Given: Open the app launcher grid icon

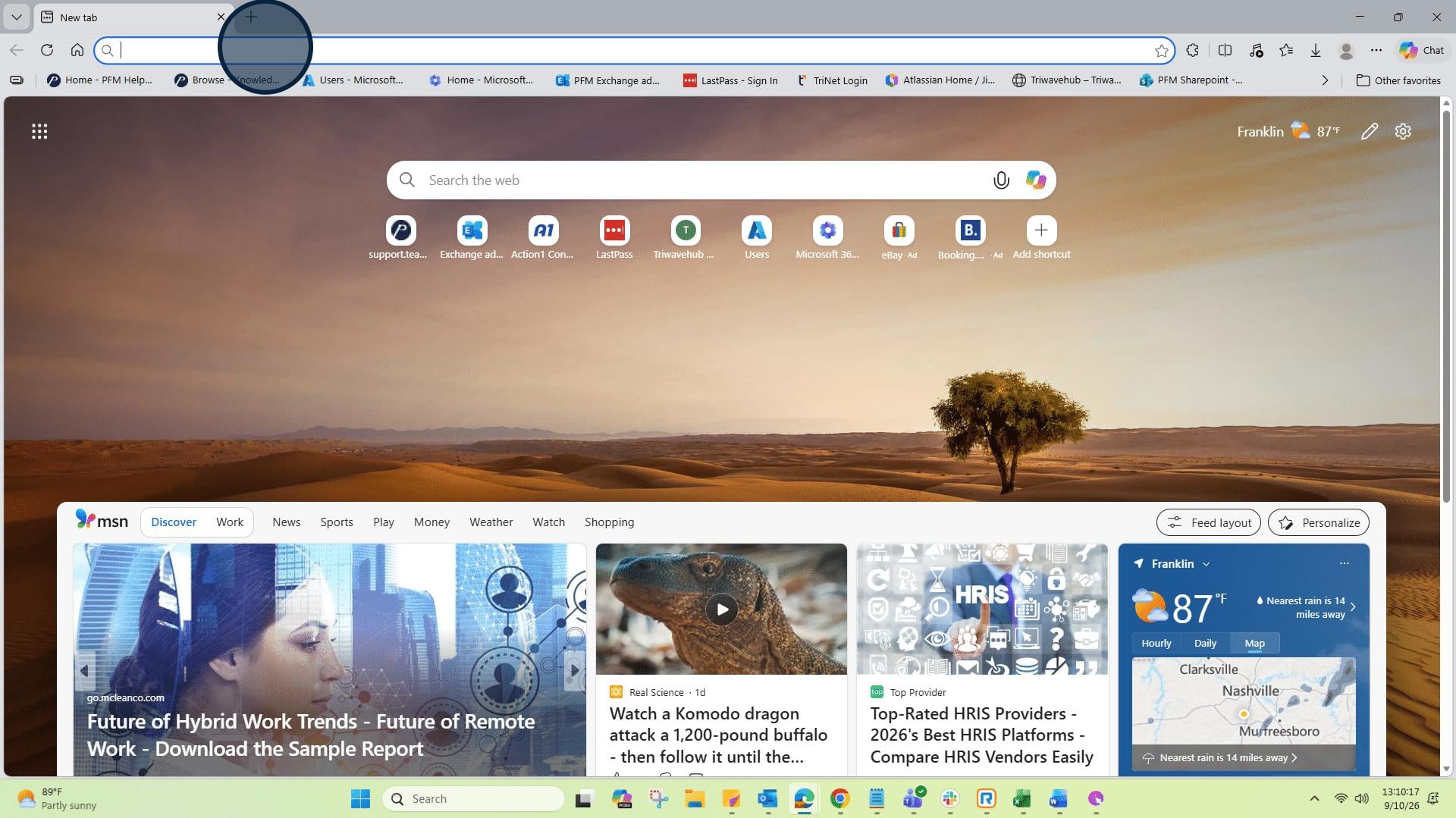Looking at the screenshot, I should [39, 132].
